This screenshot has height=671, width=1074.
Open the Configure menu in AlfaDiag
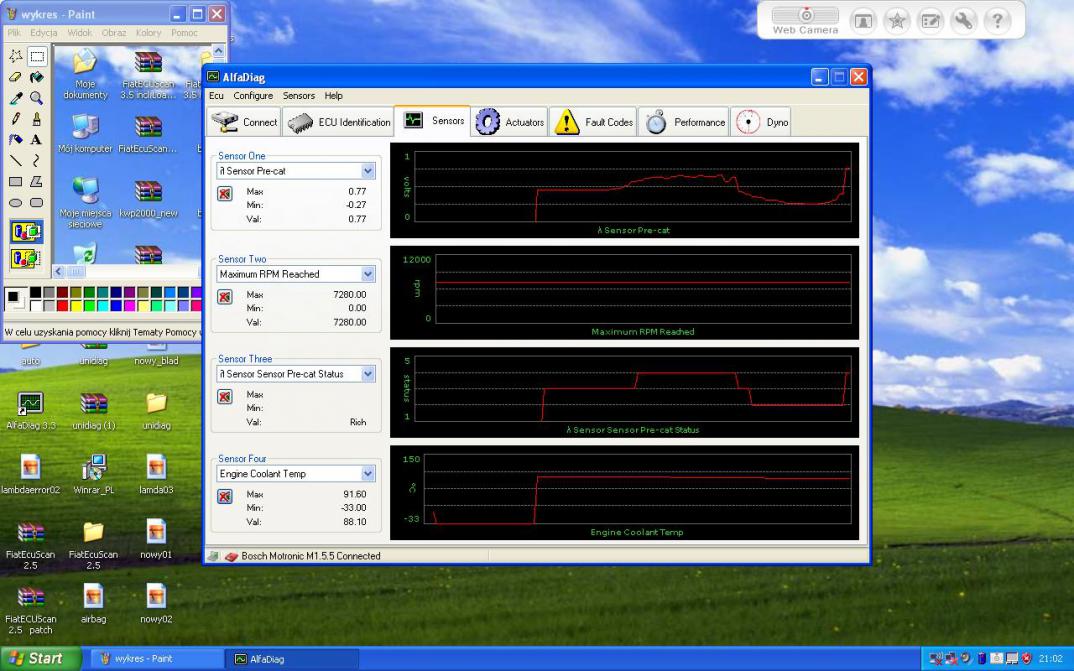tap(253, 96)
